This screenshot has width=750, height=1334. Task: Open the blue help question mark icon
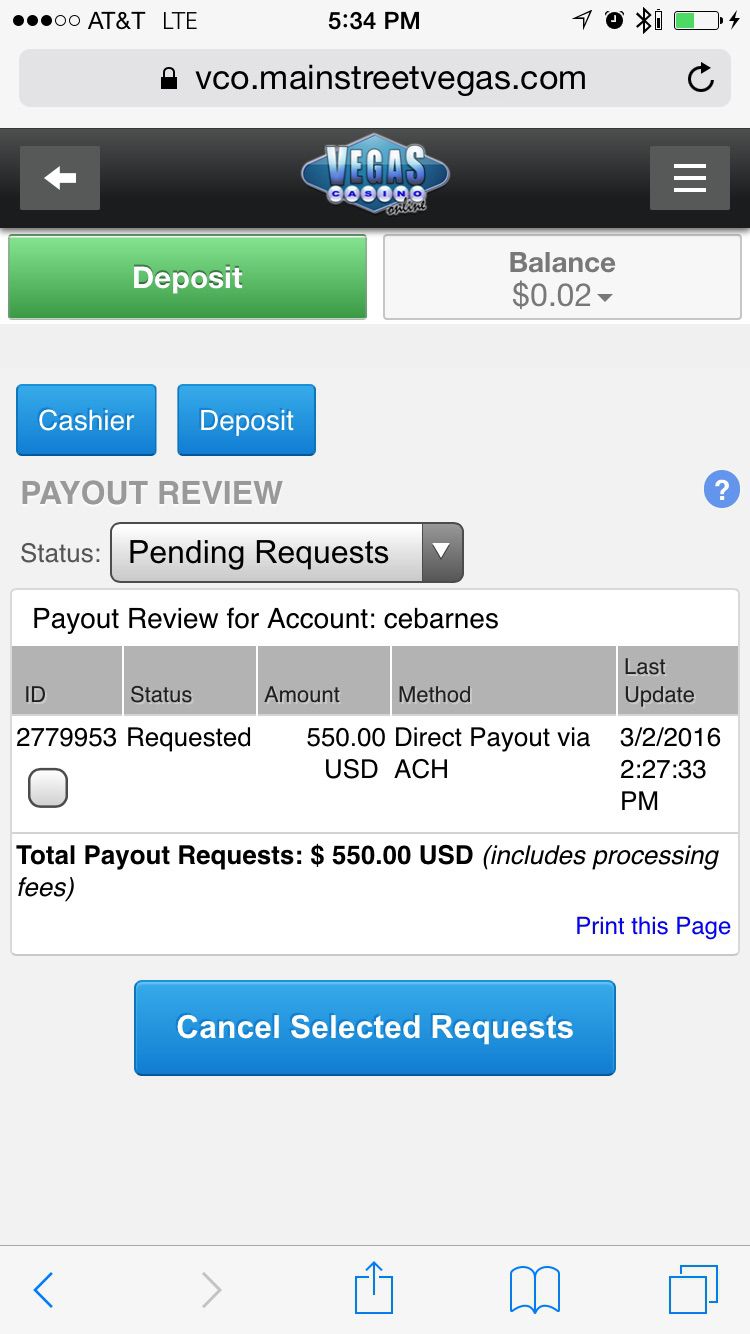tap(722, 490)
